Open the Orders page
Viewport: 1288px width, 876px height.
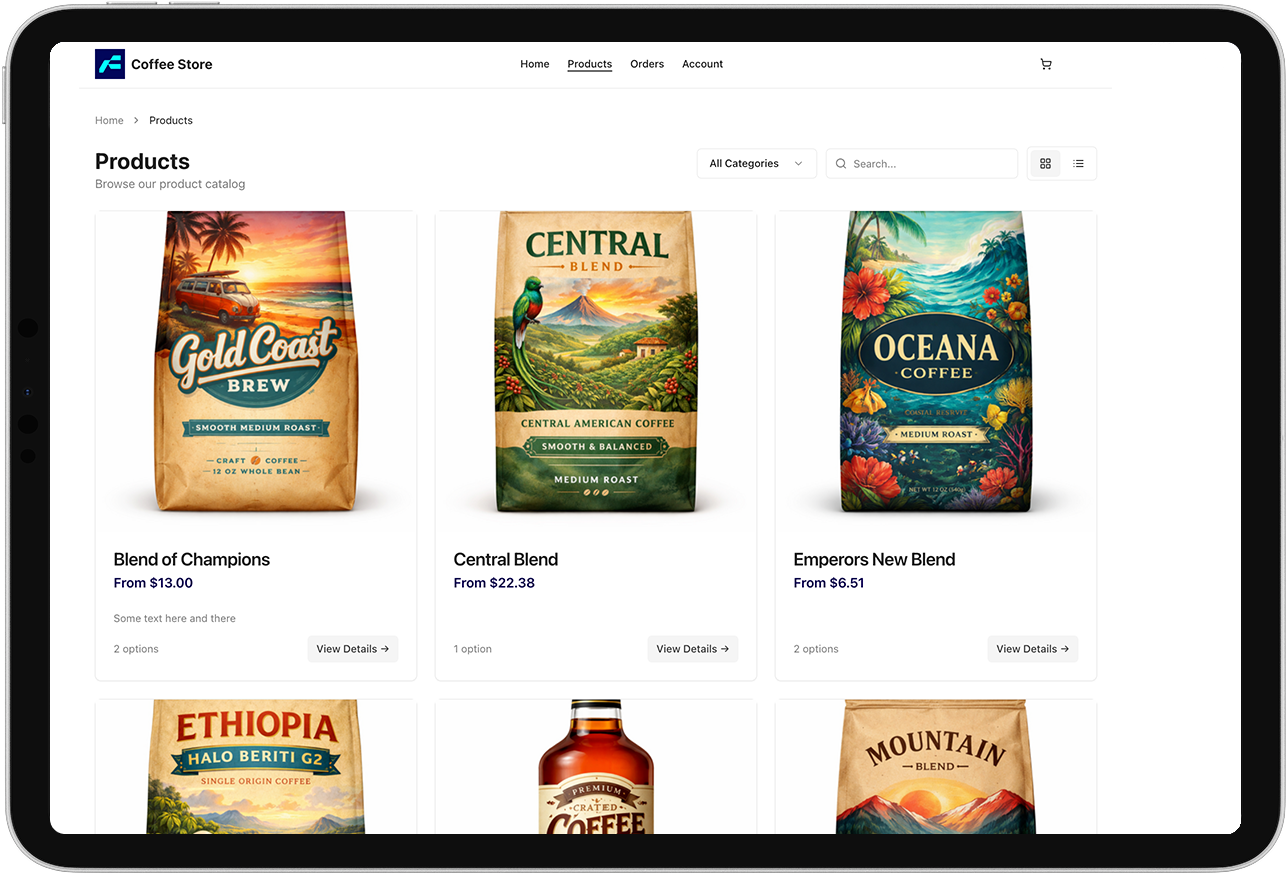coord(647,64)
